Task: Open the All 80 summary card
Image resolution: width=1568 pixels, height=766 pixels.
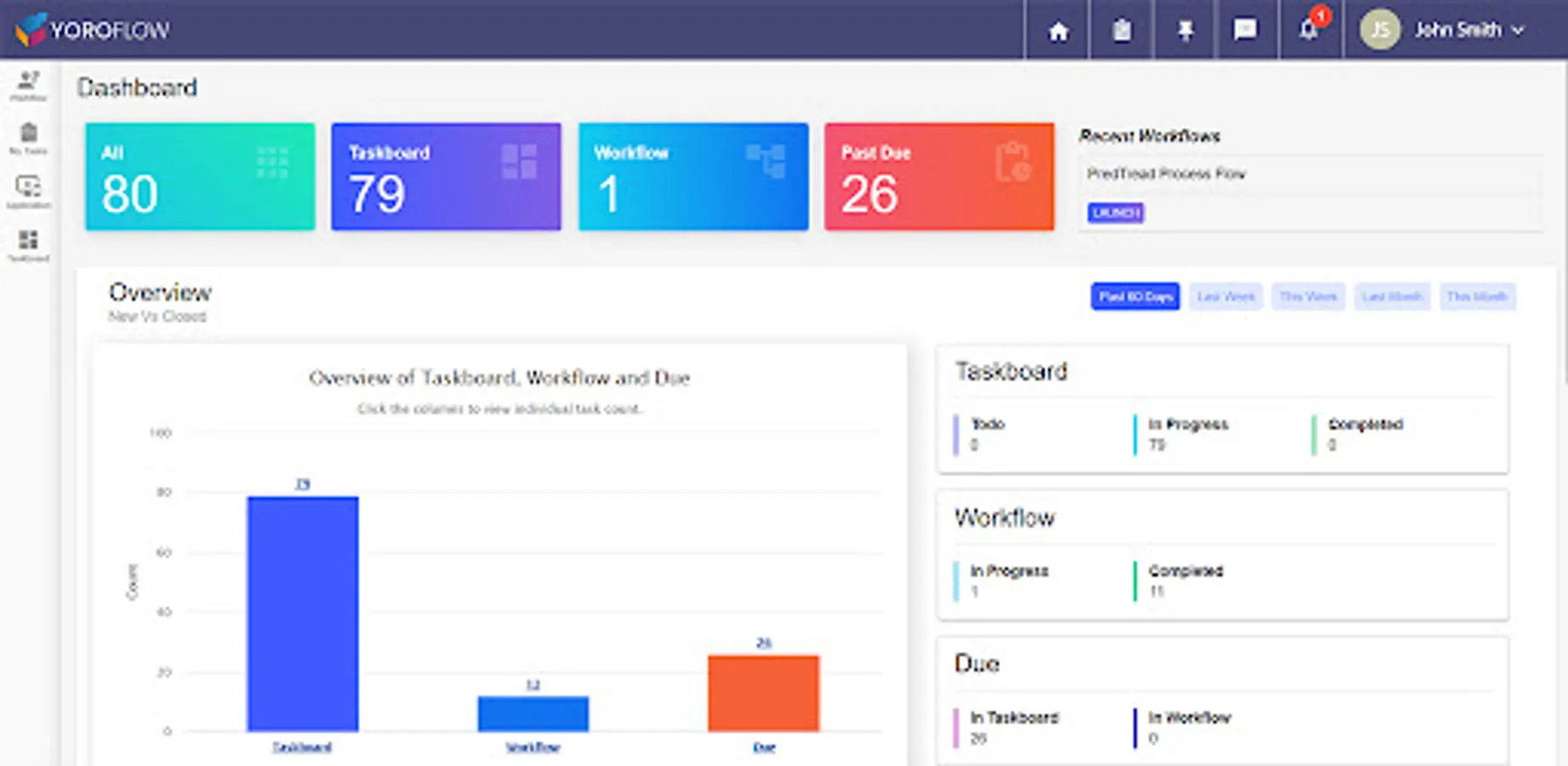Action: [200, 176]
